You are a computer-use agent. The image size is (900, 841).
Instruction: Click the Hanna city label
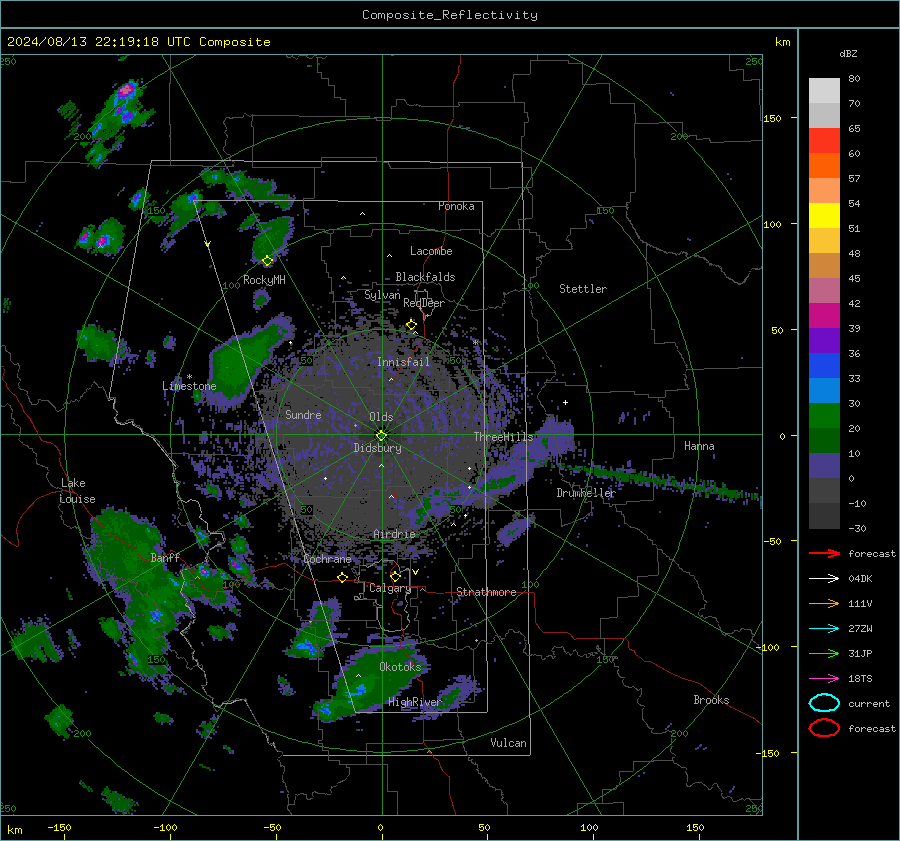point(699,446)
